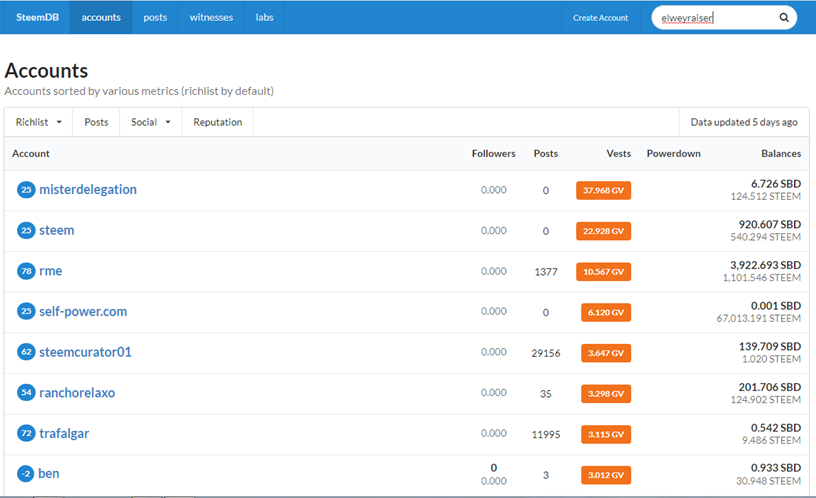
Task: Open the Social dropdown
Action: [x=150, y=122]
